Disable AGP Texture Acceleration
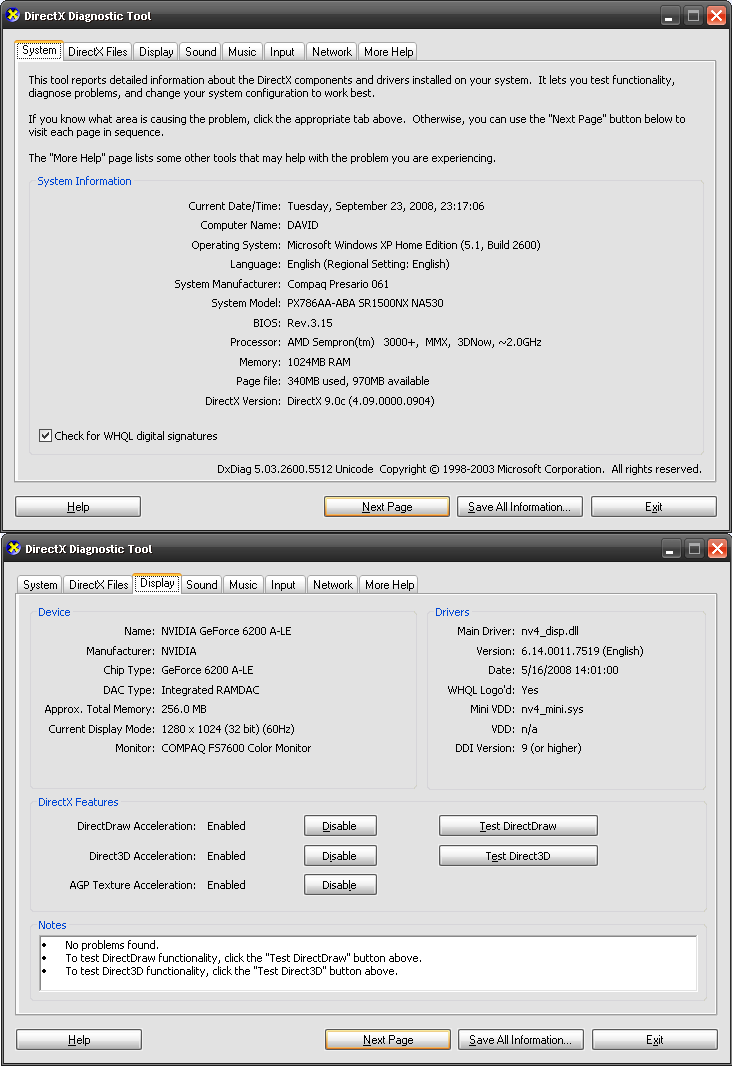 click(x=340, y=884)
